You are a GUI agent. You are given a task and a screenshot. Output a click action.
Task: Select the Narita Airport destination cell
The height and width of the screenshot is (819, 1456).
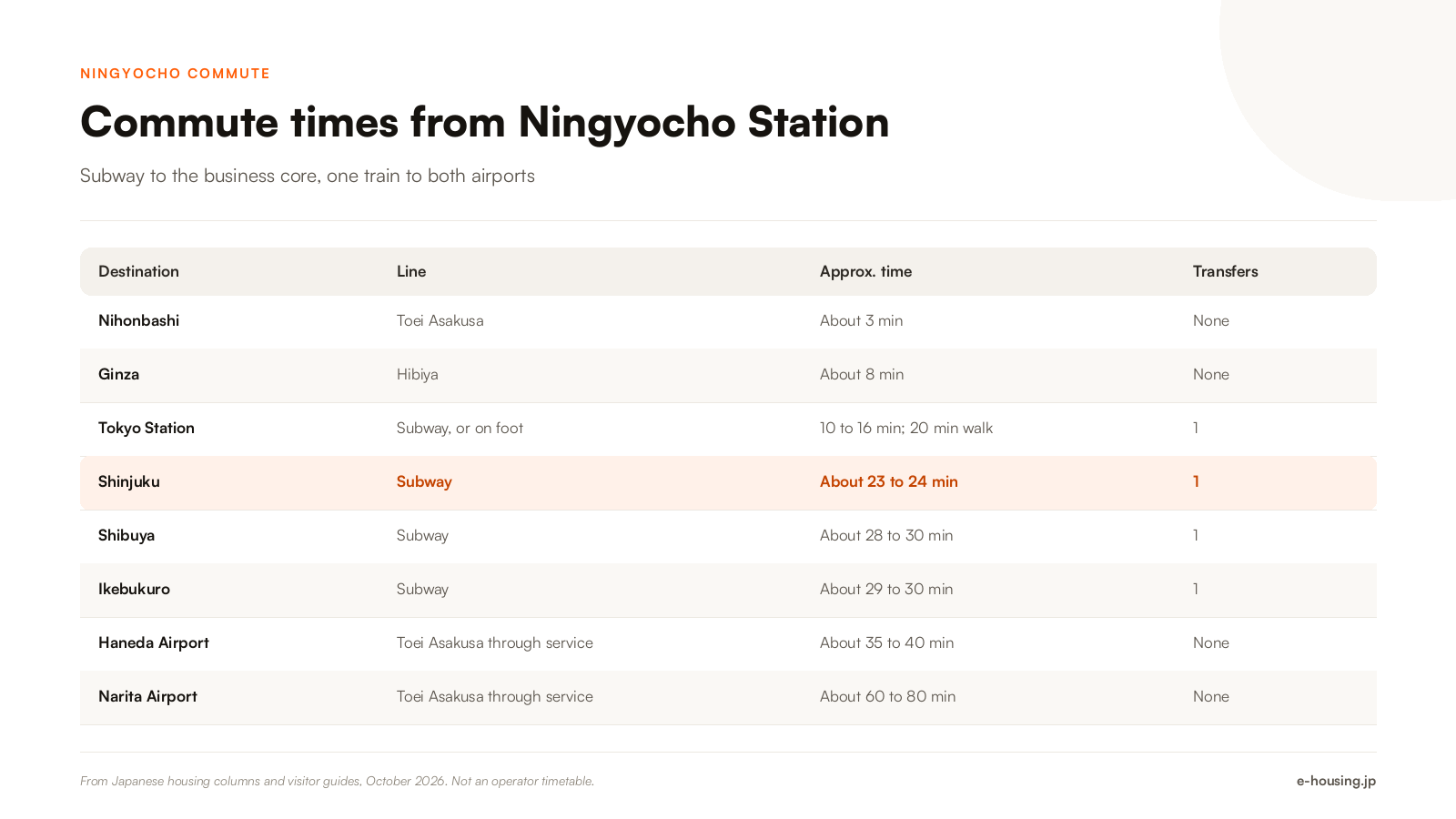[147, 696]
